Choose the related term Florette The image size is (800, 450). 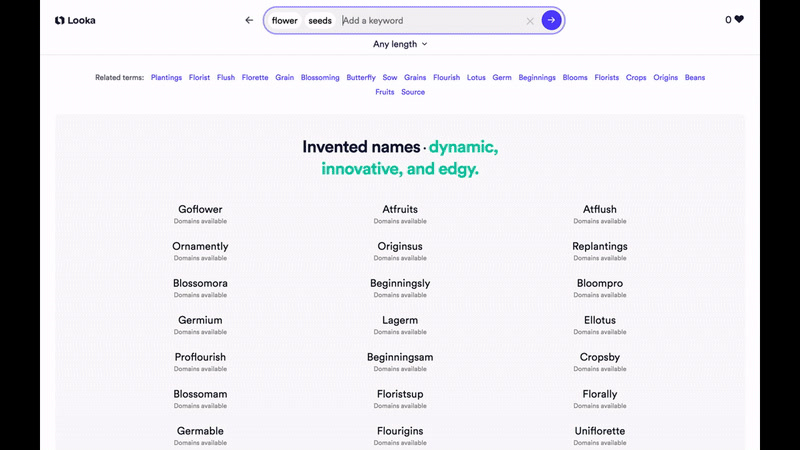click(x=255, y=78)
